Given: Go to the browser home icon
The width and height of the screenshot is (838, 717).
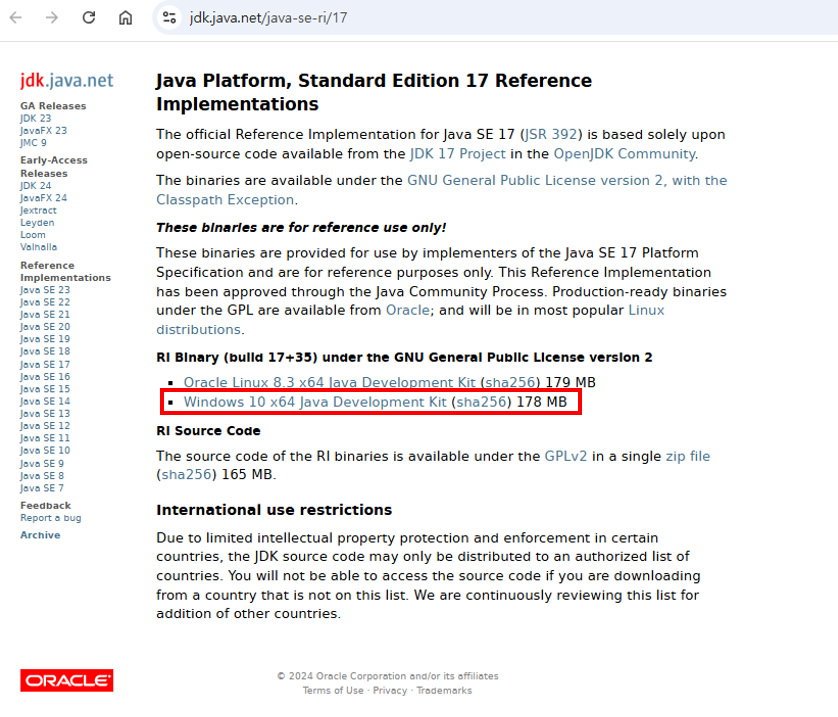Looking at the screenshot, I should point(126,18).
